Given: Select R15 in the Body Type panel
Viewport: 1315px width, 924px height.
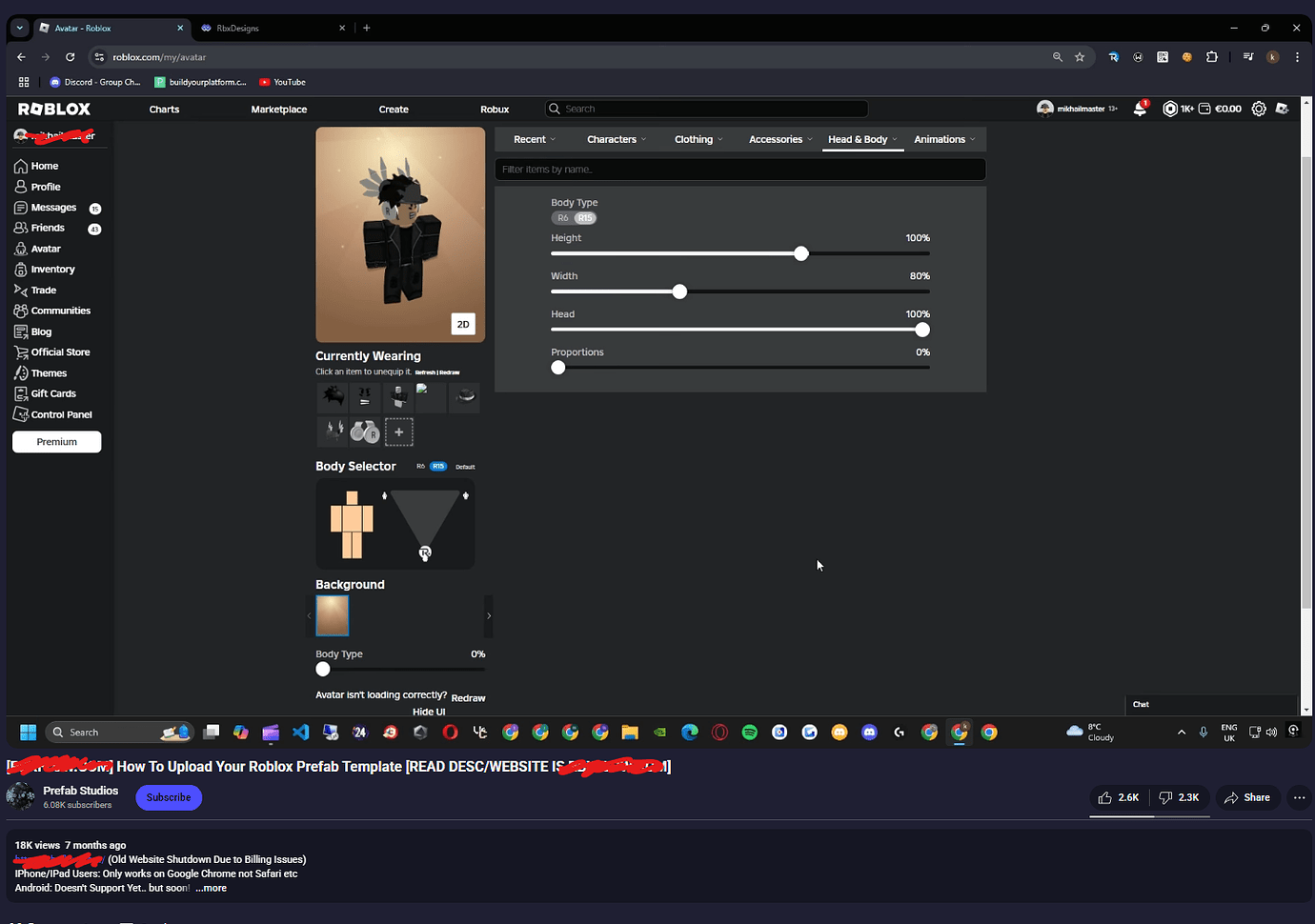Looking at the screenshot, I should tap(585, 218).
